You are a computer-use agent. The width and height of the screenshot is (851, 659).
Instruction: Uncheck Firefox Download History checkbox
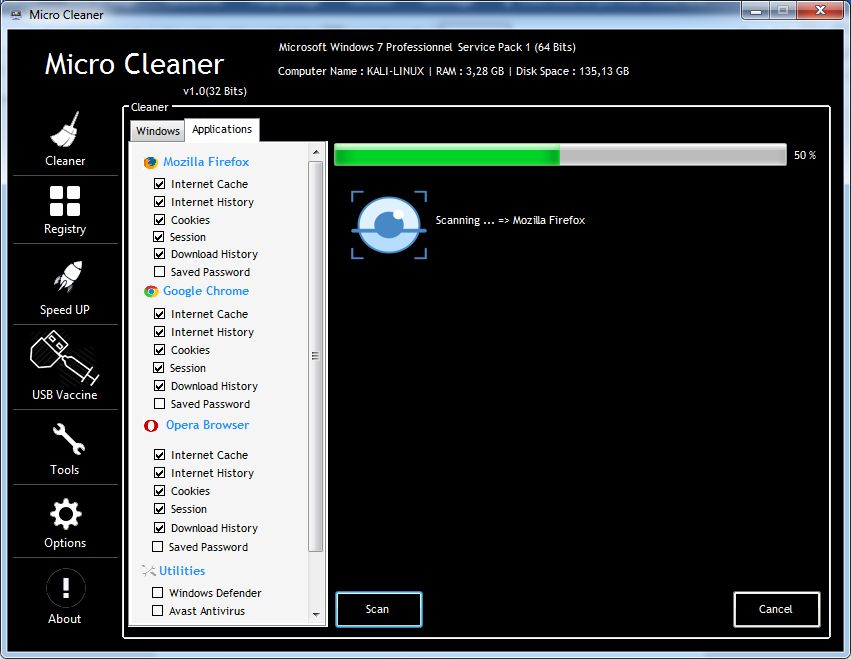click(x=160, y=254)
